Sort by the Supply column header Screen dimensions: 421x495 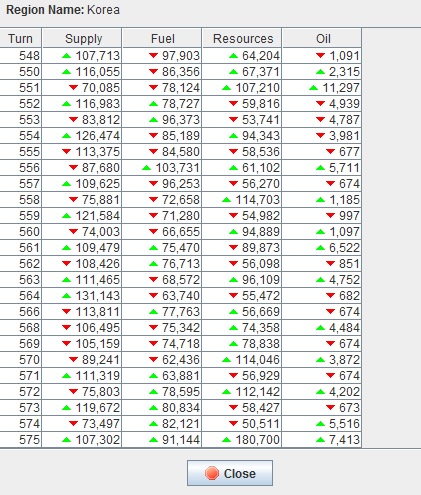click(82, 38)
